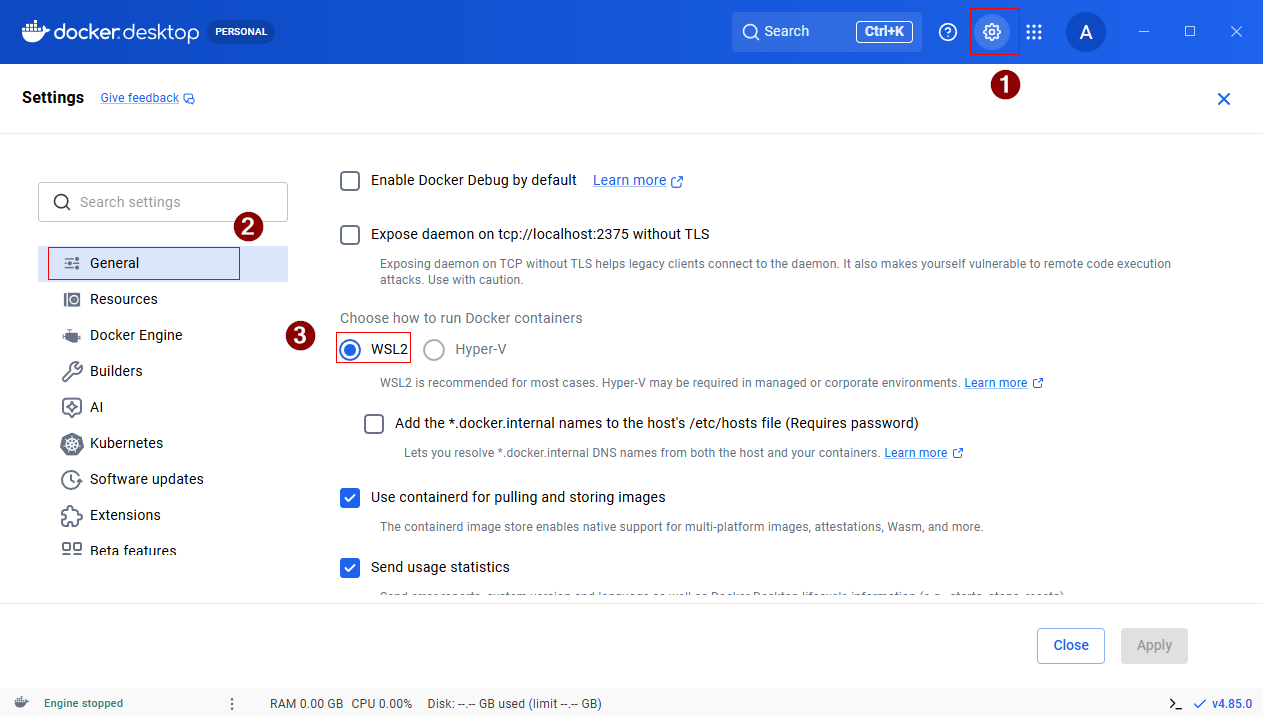Viewport: 1263px width, 717px height.
Task: Open the settings gear icon
Action: point(991,32)
